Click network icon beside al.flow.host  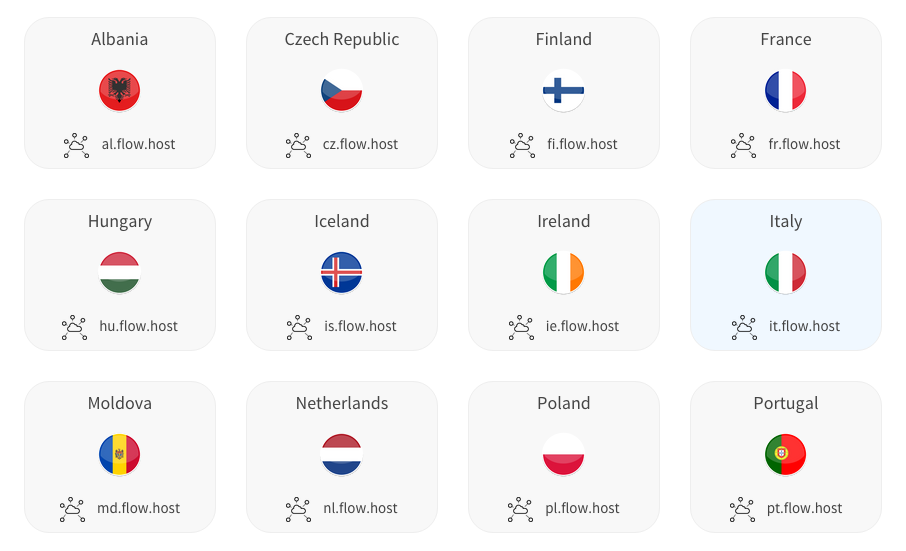(76, 146)
